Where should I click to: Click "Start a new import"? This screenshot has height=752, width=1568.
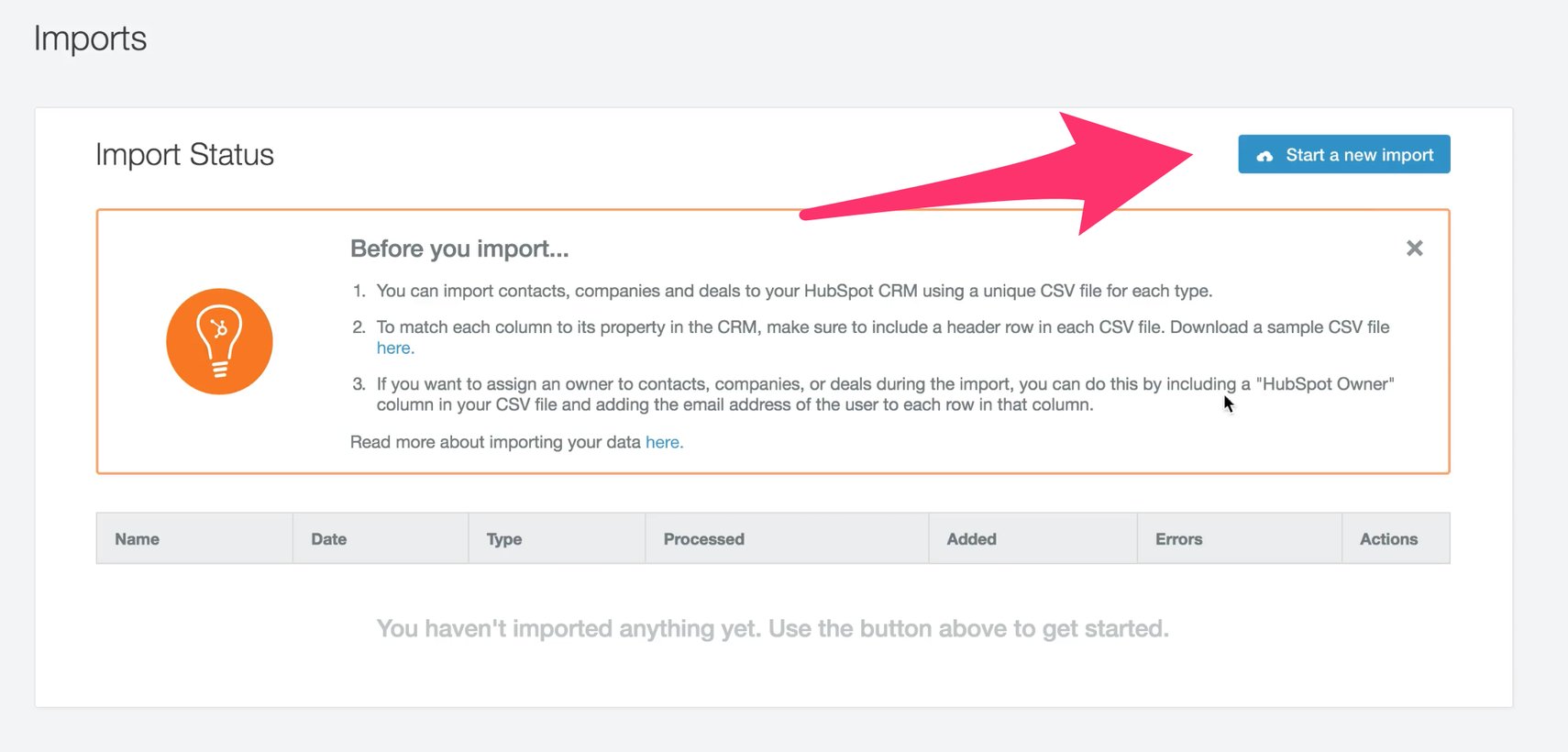coord(1344,154)
